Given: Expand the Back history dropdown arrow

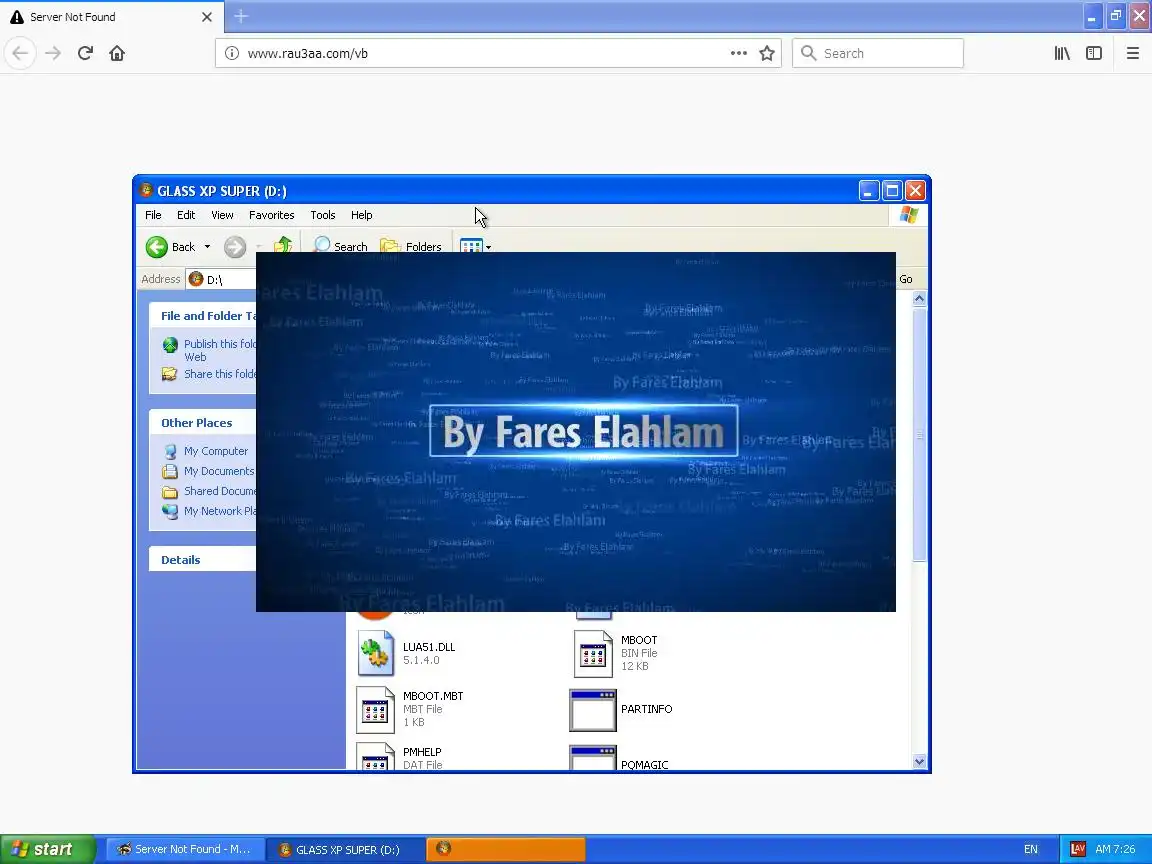Looking at the screenshot, I should pyautogui.click(x=207, y=247).
